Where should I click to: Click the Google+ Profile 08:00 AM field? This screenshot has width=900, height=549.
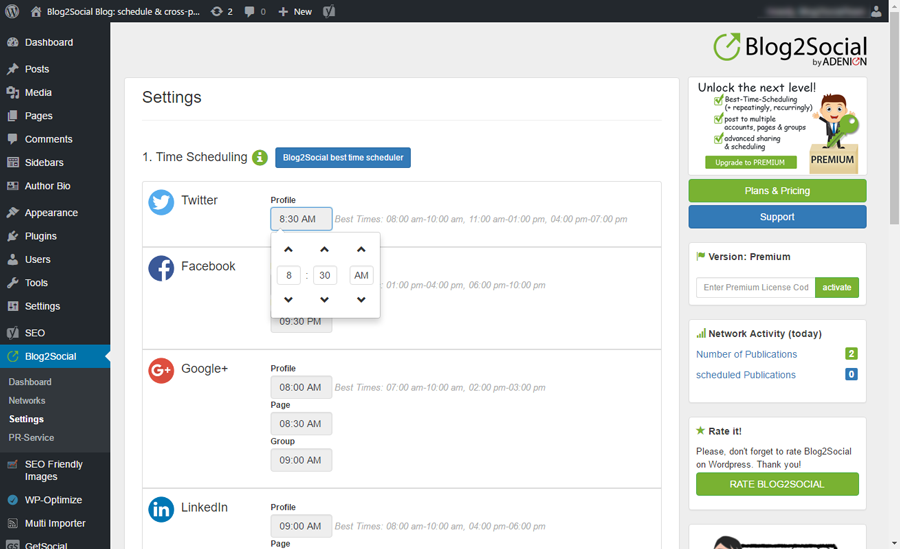301,387
